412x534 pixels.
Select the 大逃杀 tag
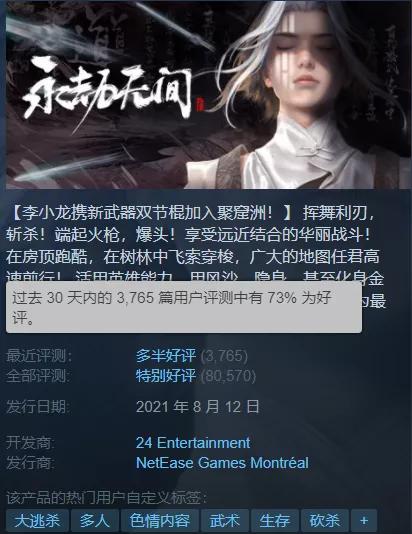(x=37, y=521)
